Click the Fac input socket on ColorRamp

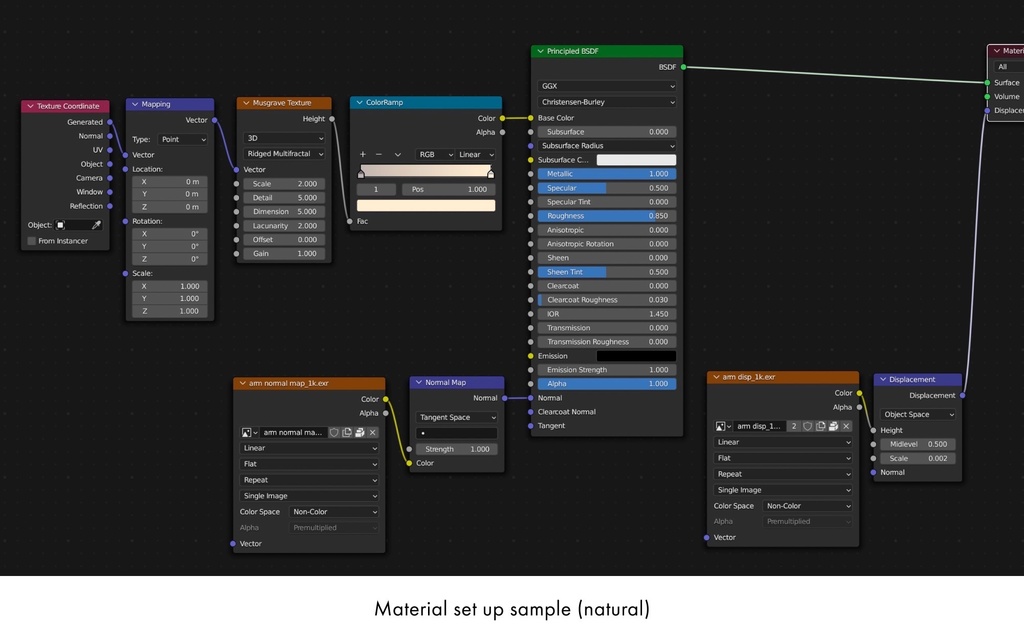[x=350, y=221]
